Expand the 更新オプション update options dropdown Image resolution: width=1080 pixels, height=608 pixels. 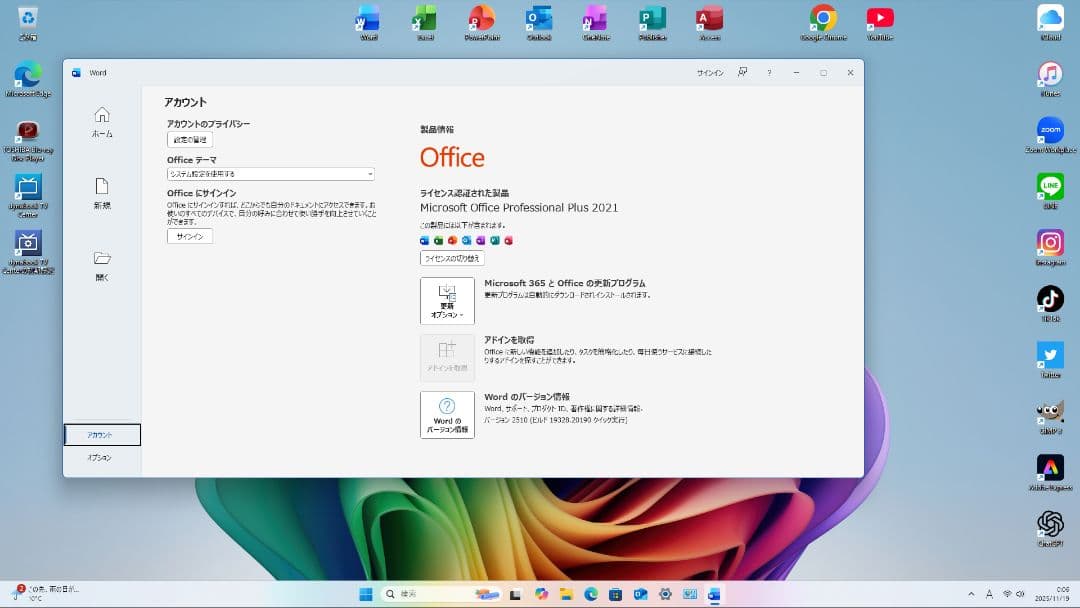tap(447, 300)
